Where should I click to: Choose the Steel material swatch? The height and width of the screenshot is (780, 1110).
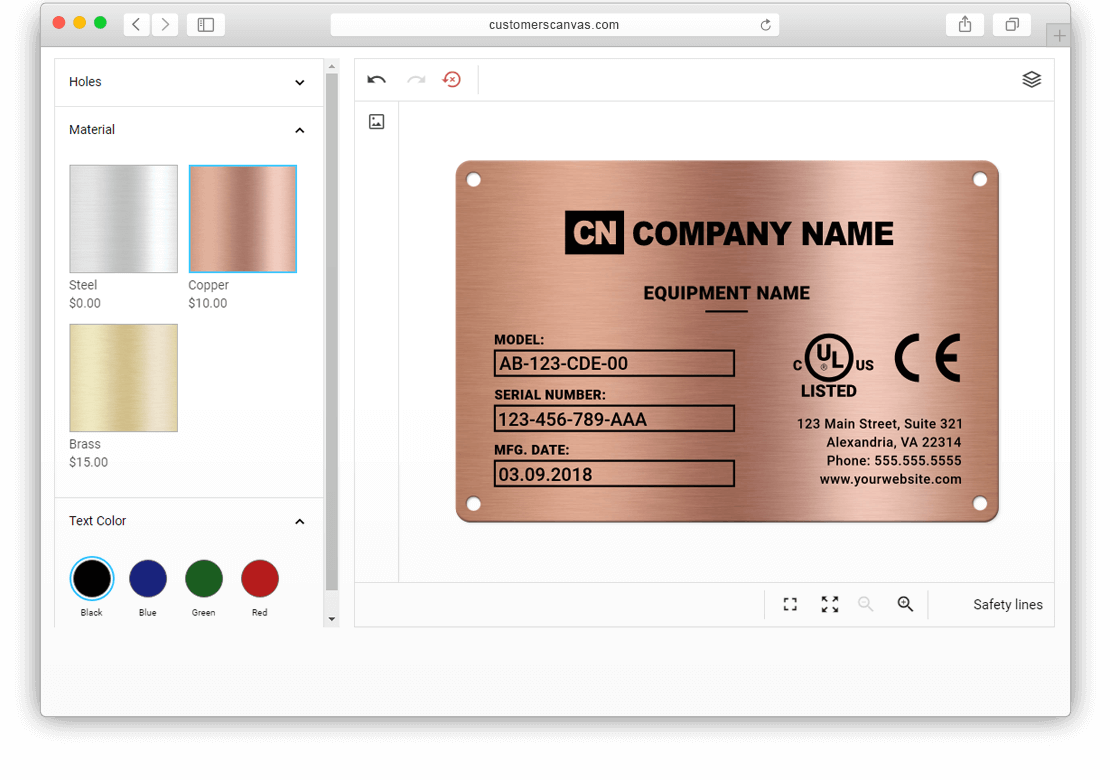tap(123, 219)
